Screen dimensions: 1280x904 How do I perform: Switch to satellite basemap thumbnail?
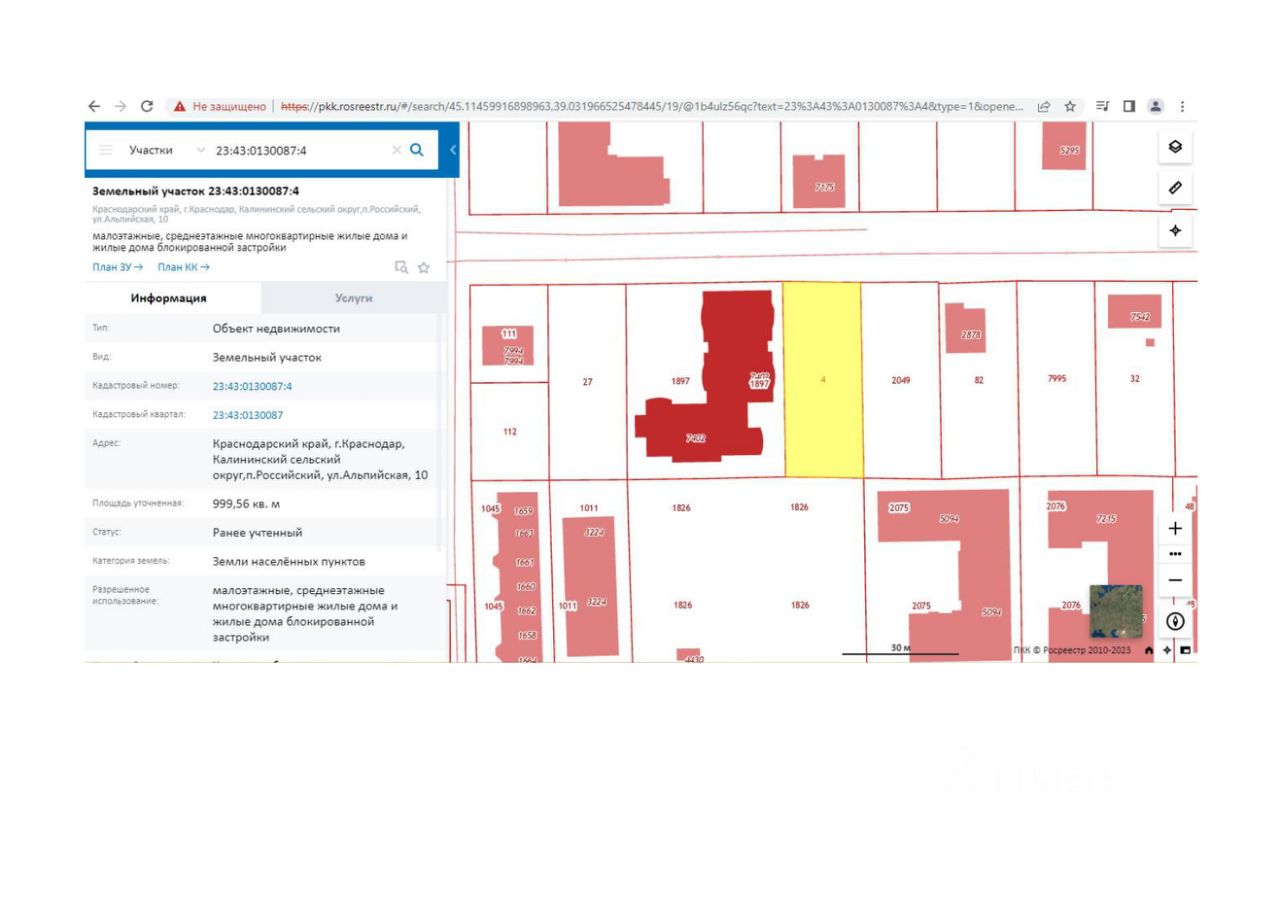(1115, 611)
